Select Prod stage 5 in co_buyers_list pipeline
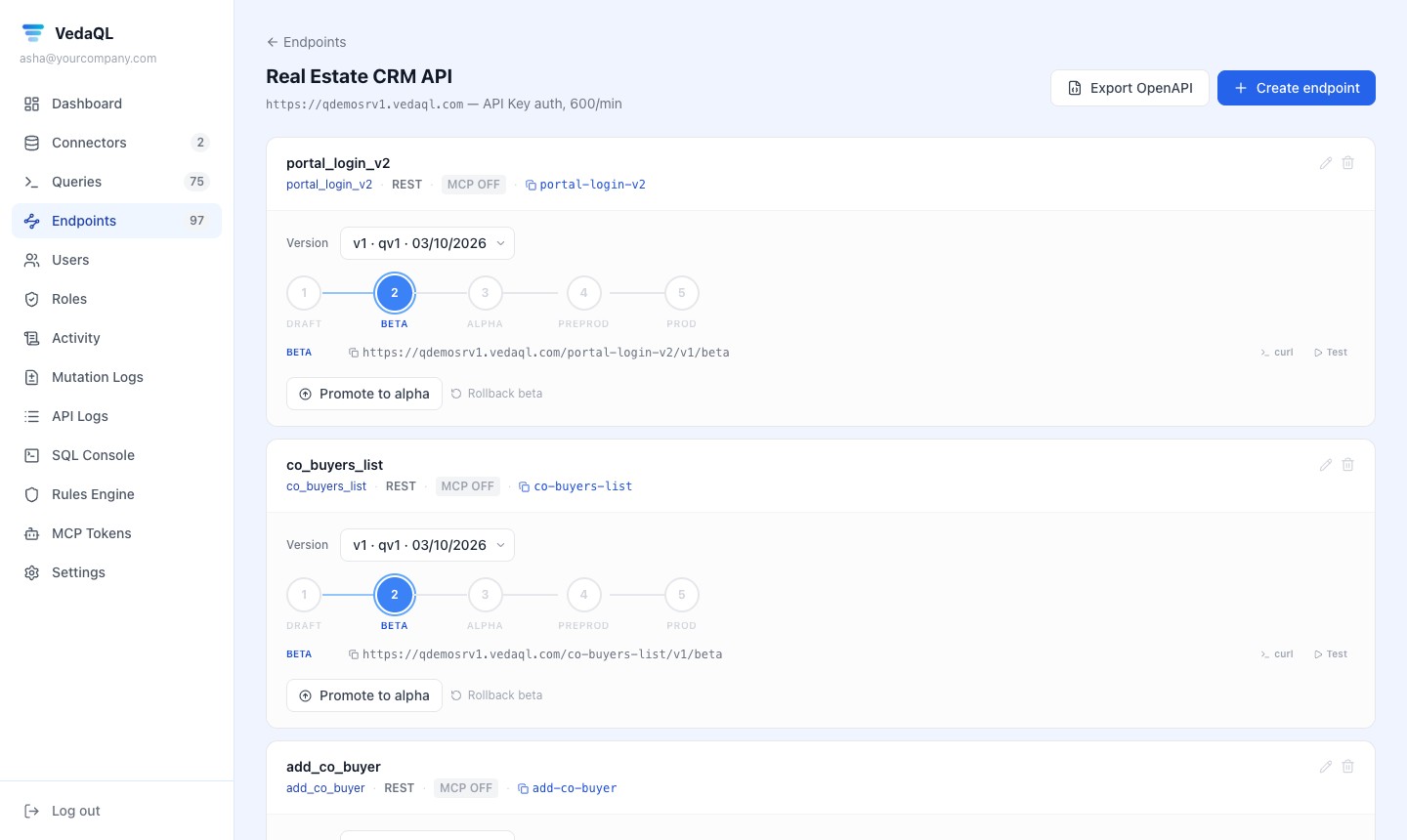1407x840 pixels. [682, 595]
